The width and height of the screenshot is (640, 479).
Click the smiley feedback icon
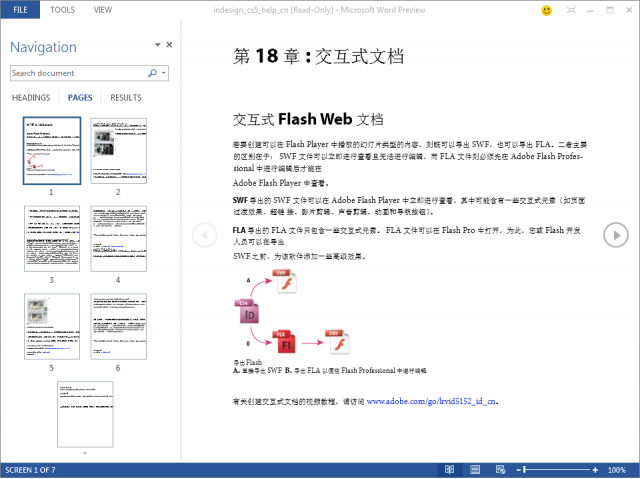pyautogui.click(x=575, y=10)
